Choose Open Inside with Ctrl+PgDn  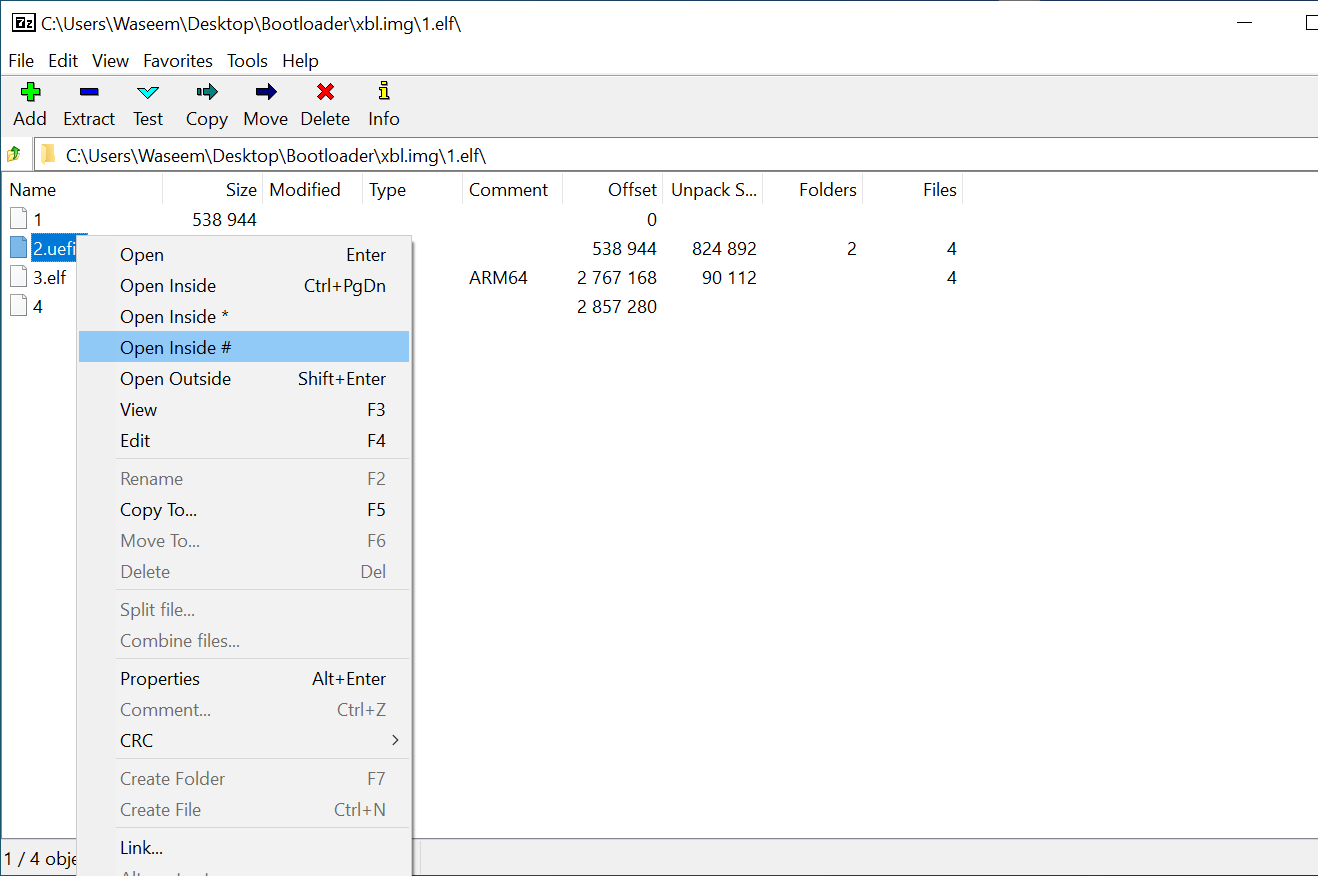click(244, 286)
